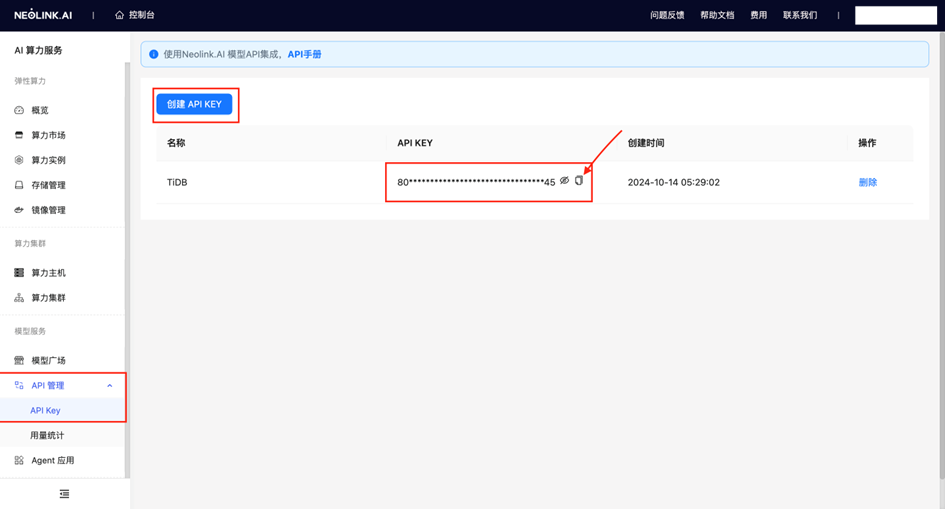Click the masked key 80***45 text
This screenshot has width=945, height=509.
476,182
